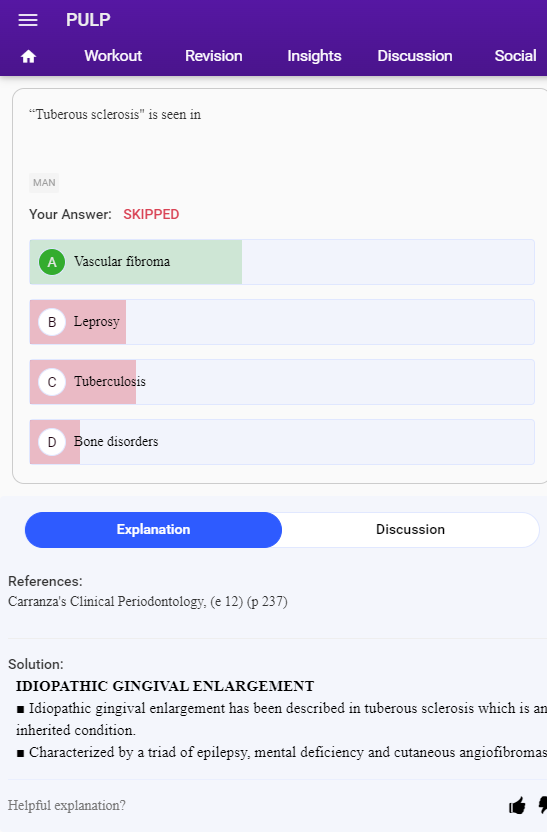Open the Social tab
547x832 pixels.
[x=515, y=56]
